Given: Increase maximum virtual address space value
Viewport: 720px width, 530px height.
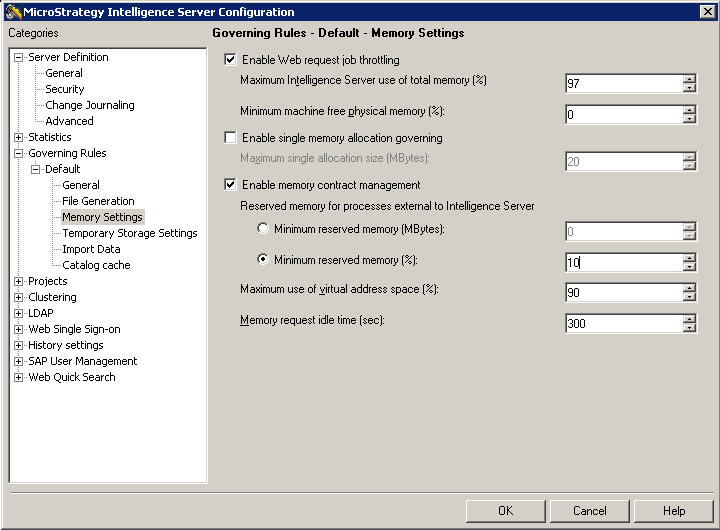Looking at the screenshot, I should [689, 288].
